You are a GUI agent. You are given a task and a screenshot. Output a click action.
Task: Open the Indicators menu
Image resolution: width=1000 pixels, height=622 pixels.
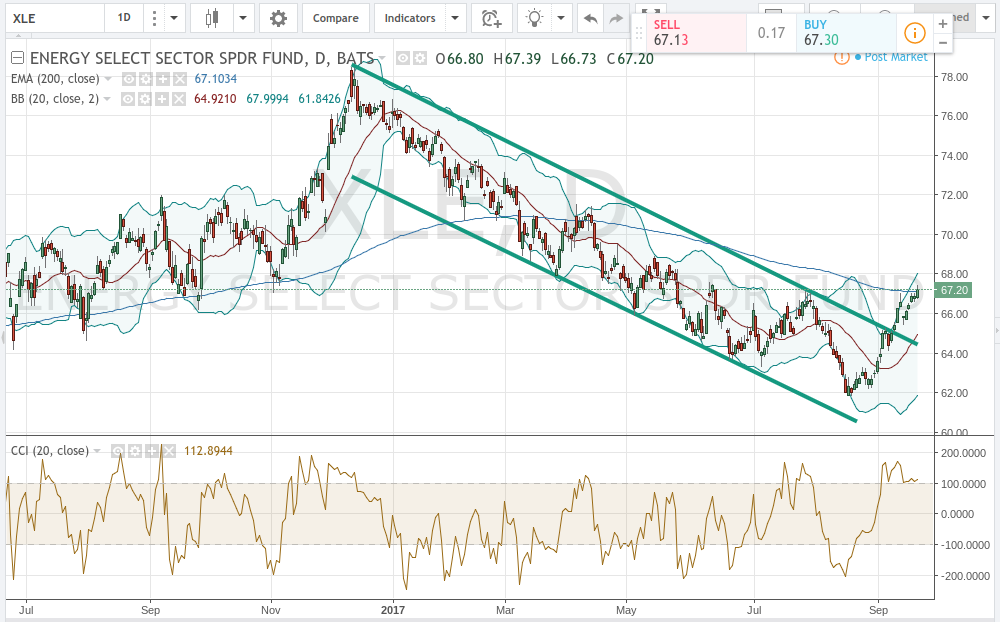[x=409, y=18]
